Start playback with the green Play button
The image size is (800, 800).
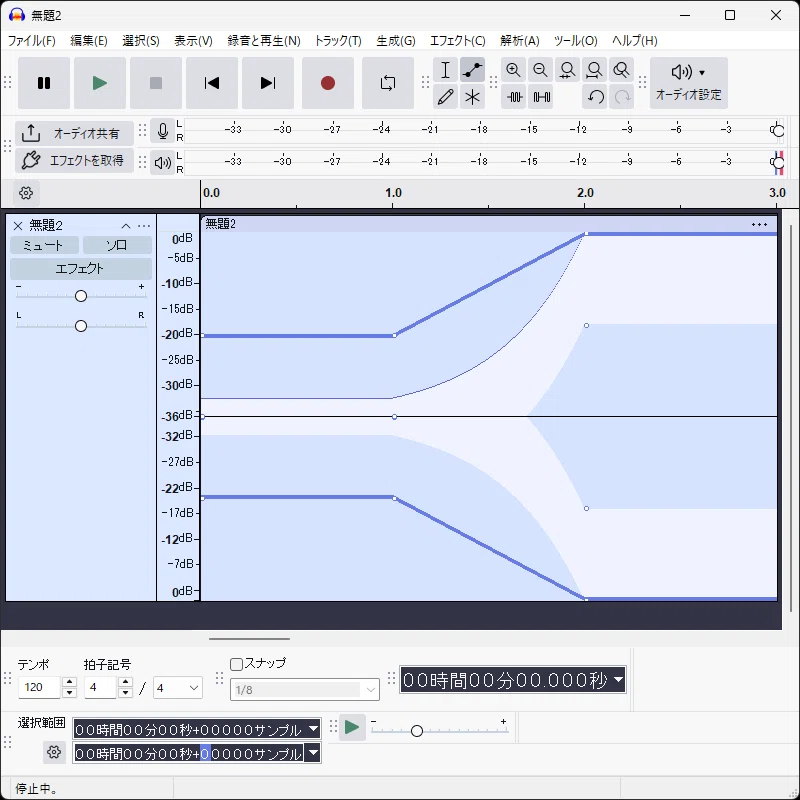100,83
